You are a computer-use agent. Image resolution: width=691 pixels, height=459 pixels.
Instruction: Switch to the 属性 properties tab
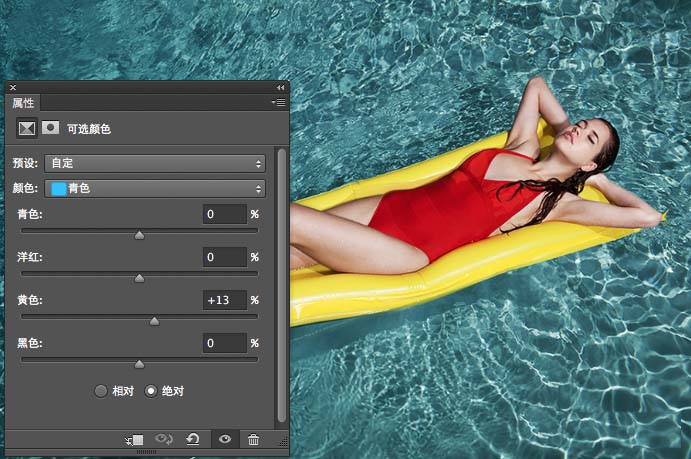(x=23, y=102)
